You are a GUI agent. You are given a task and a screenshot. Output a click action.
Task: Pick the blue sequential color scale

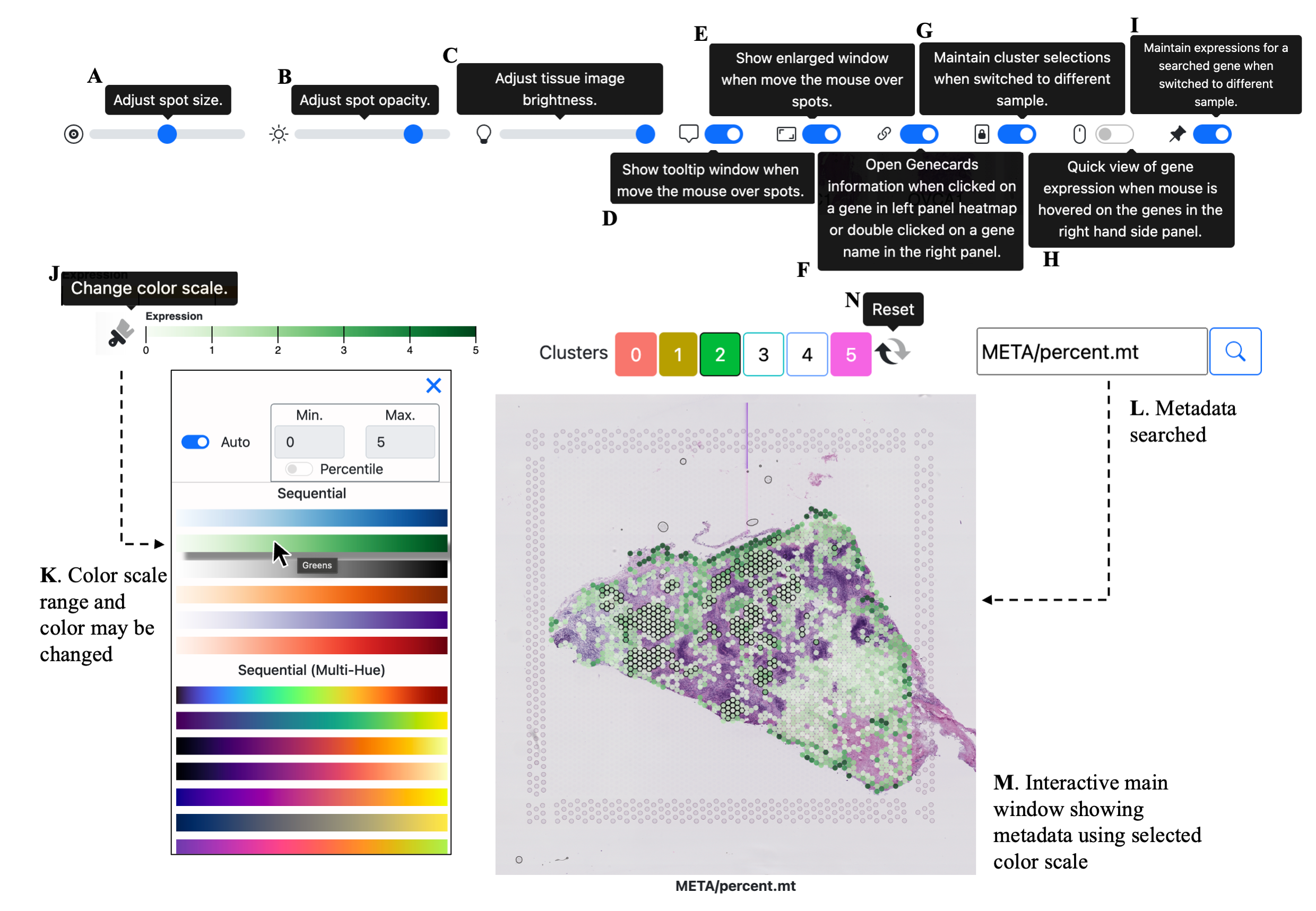pos(311,518)
